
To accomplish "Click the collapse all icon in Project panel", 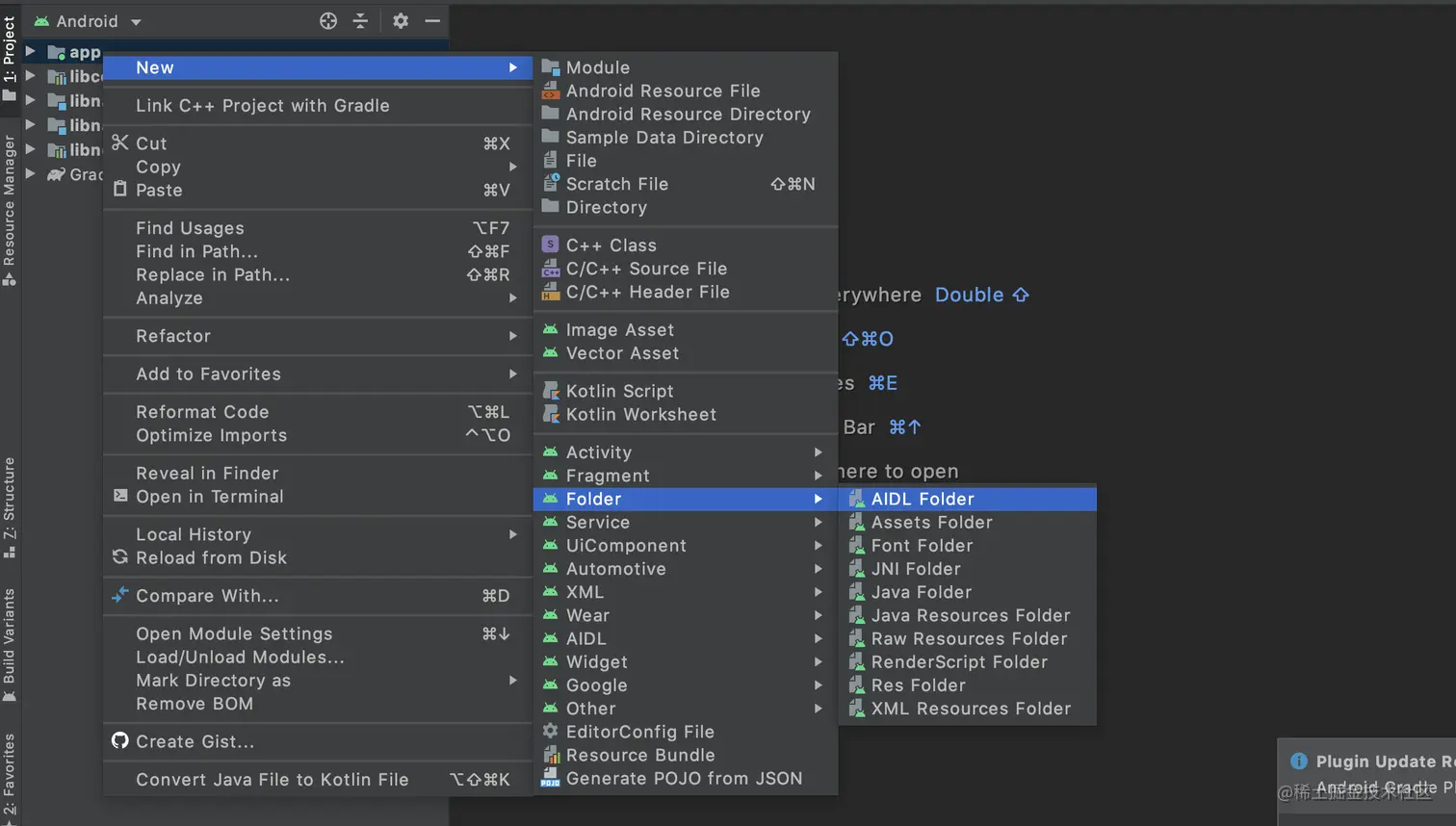I will click(360, 21).
